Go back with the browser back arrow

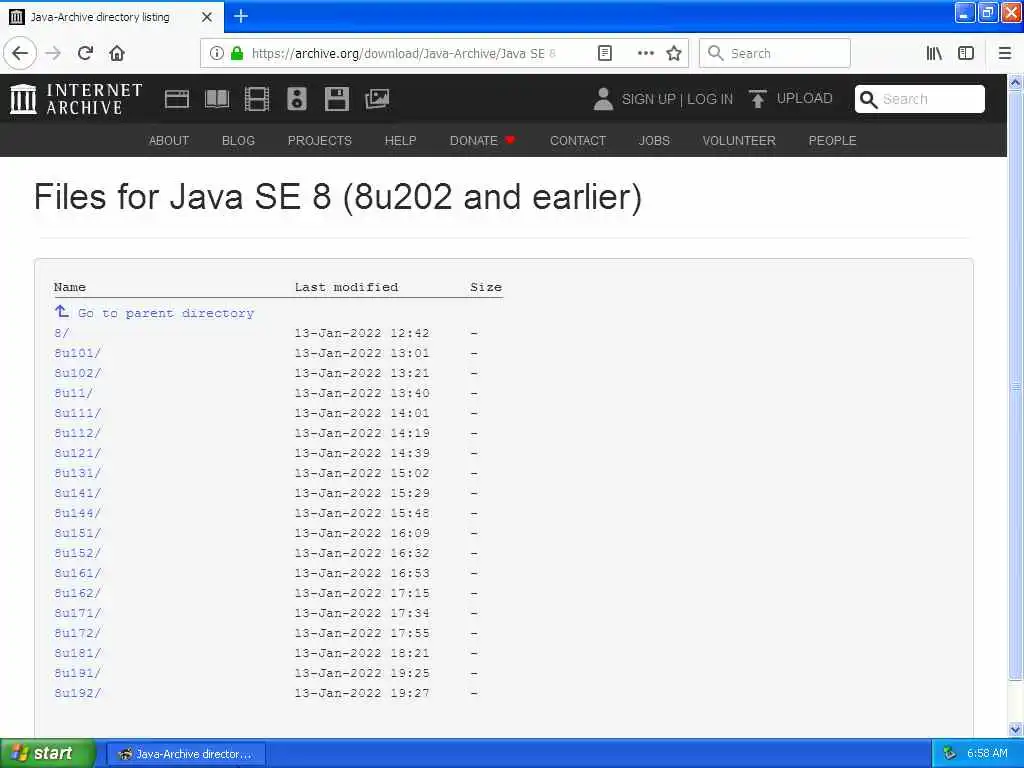click(20, 53)
